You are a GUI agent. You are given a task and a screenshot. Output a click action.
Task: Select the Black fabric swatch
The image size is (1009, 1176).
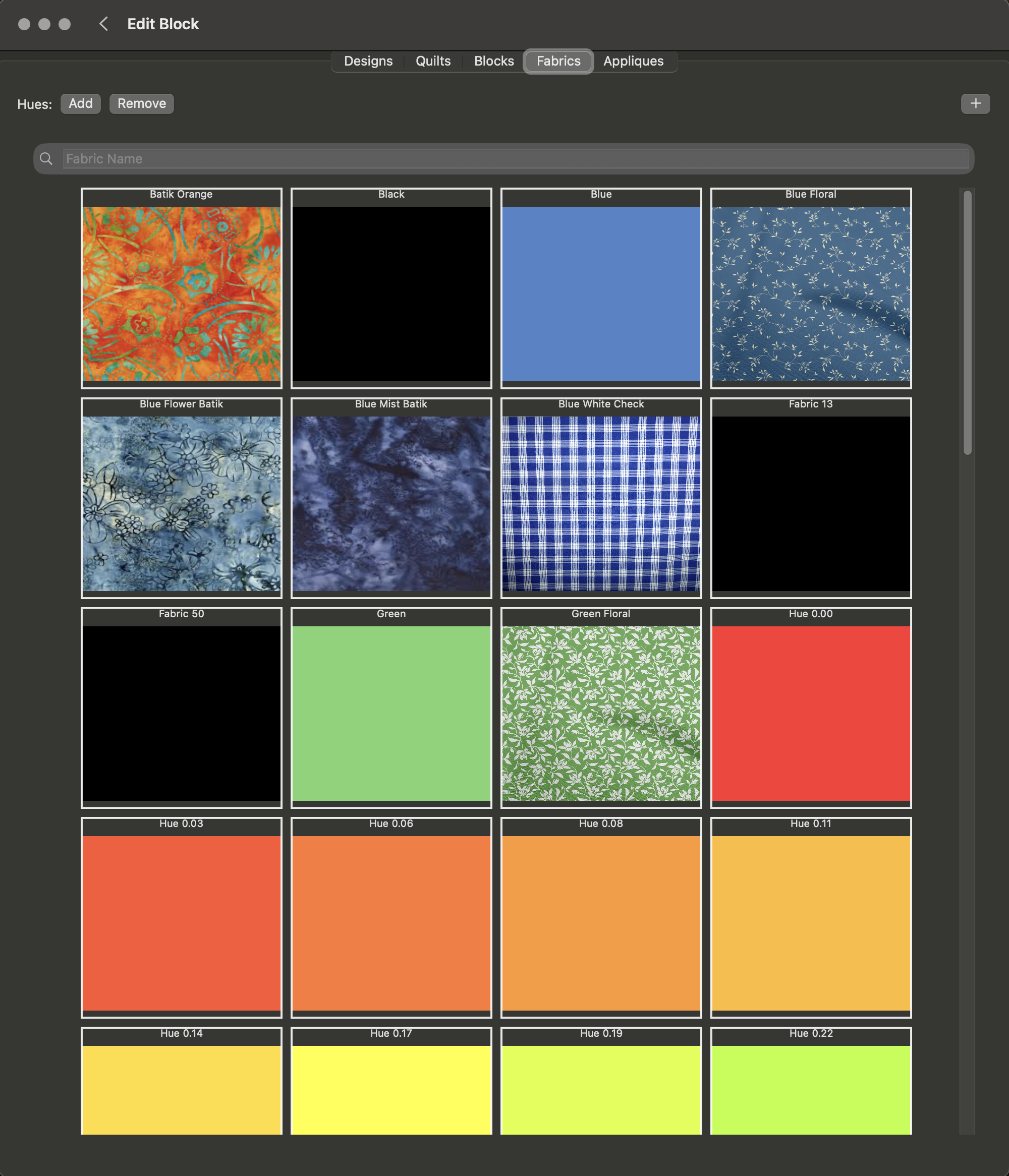391,288
